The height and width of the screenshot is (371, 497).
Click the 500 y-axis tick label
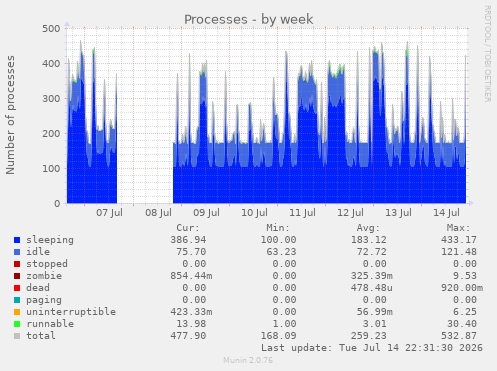click(x=51, y=29)
